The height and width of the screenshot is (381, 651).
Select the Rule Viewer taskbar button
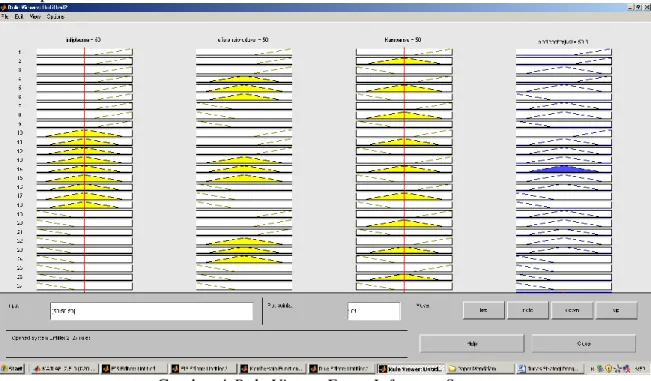pos(411,368)
